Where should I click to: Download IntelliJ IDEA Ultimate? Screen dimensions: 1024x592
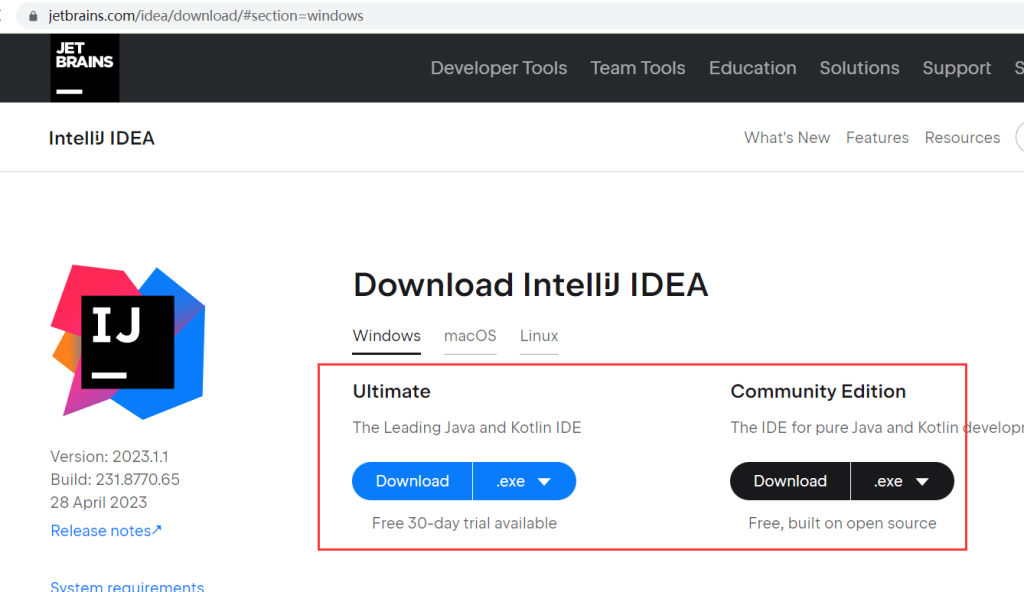[411, 481]
